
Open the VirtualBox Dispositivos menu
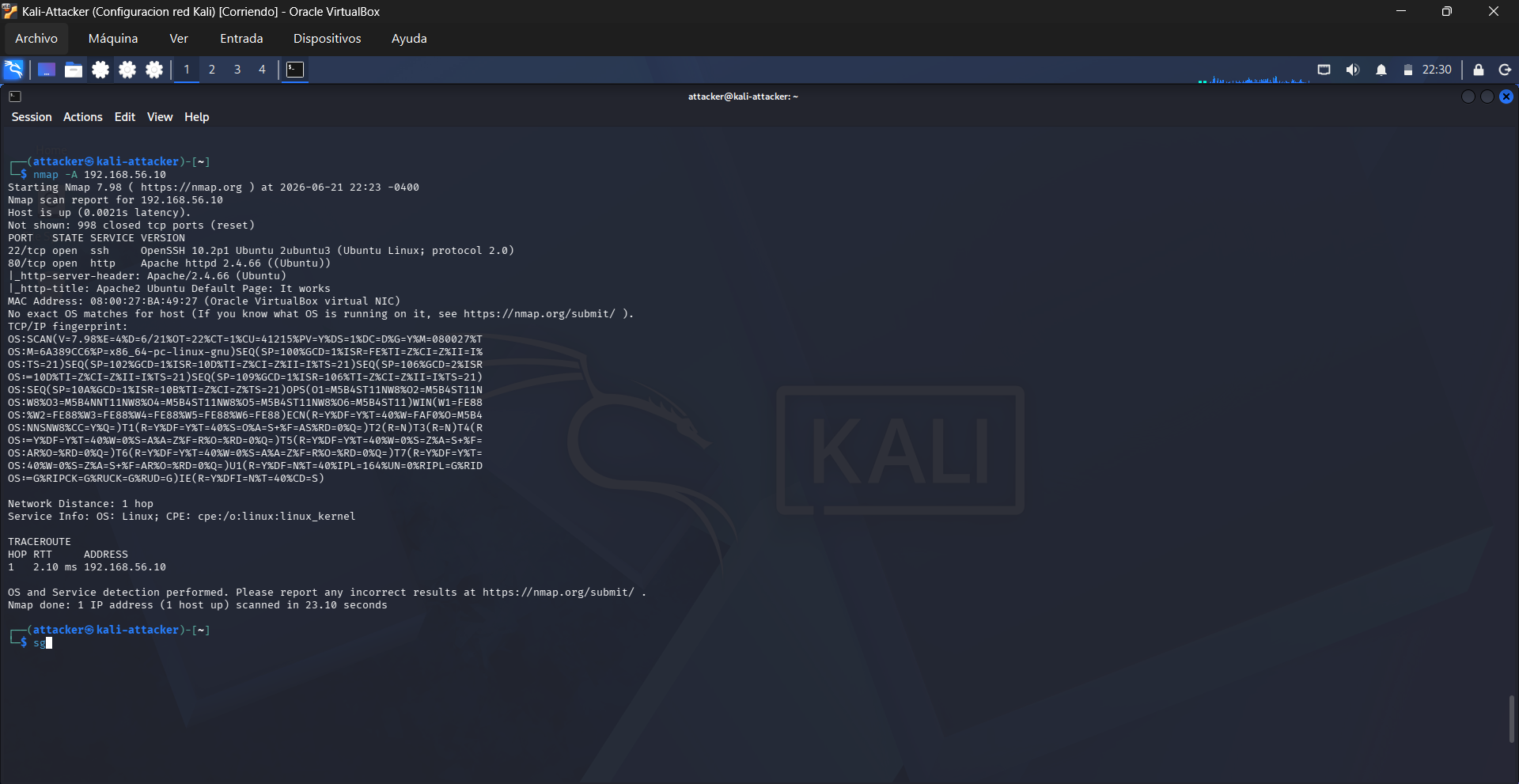(x=328, y=39)
